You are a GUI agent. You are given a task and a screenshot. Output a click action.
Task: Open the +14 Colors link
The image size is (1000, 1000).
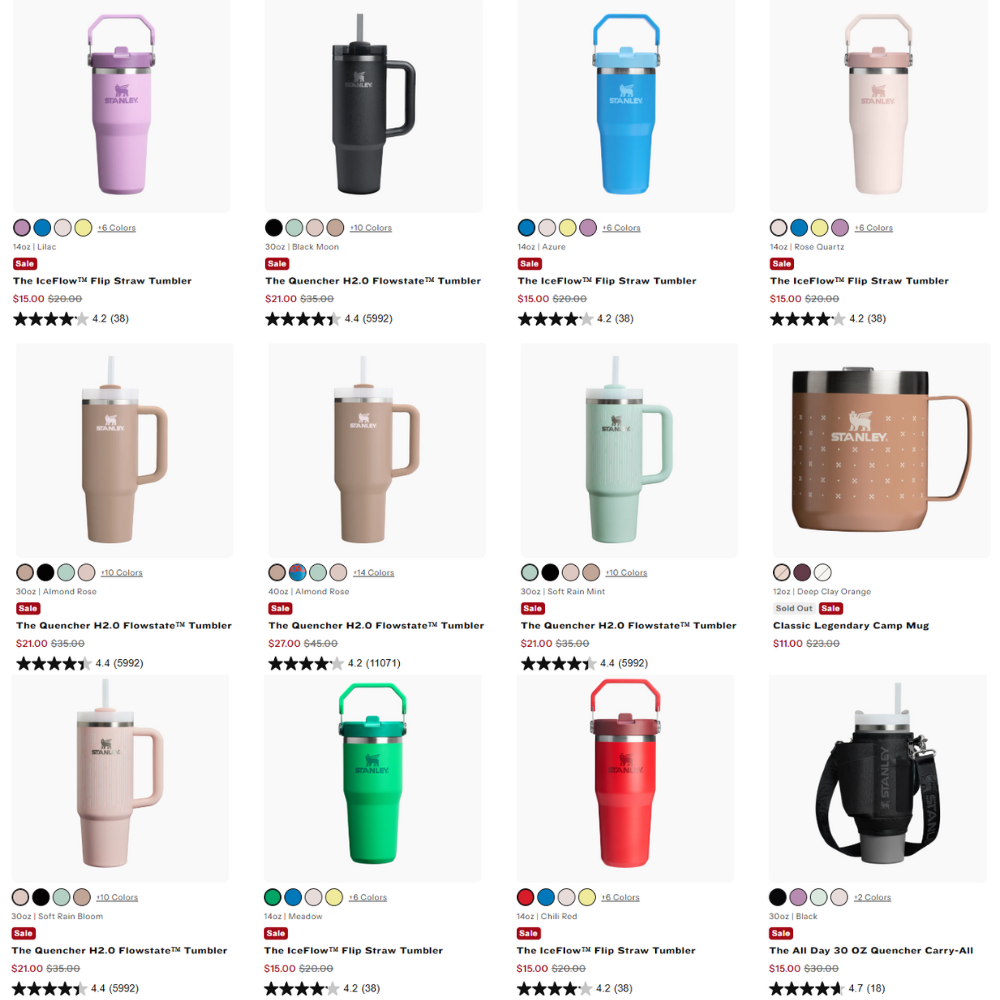[x=374, y=573]
